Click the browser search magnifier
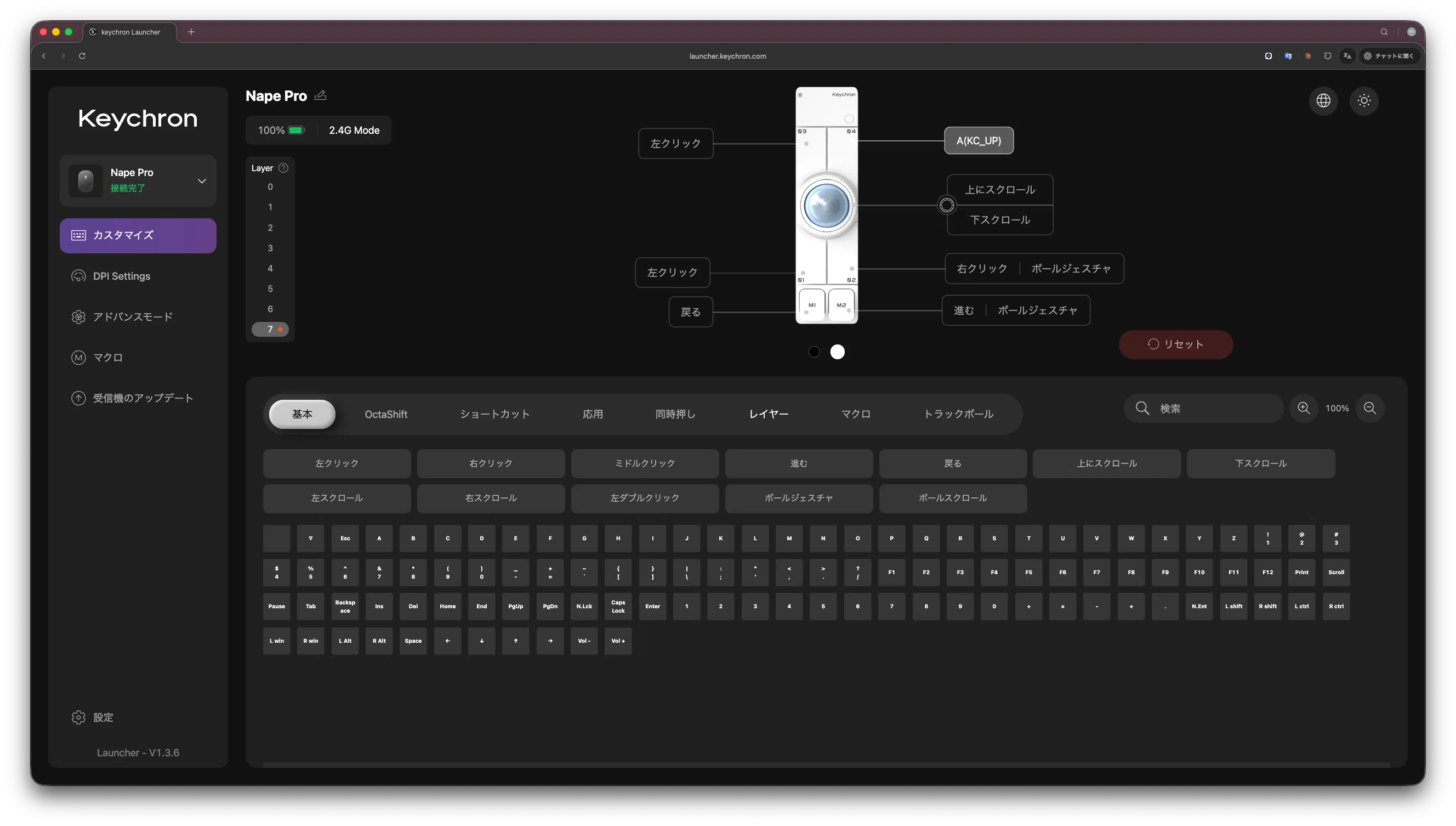1456x826 pixels. [x=1384, y=32]
